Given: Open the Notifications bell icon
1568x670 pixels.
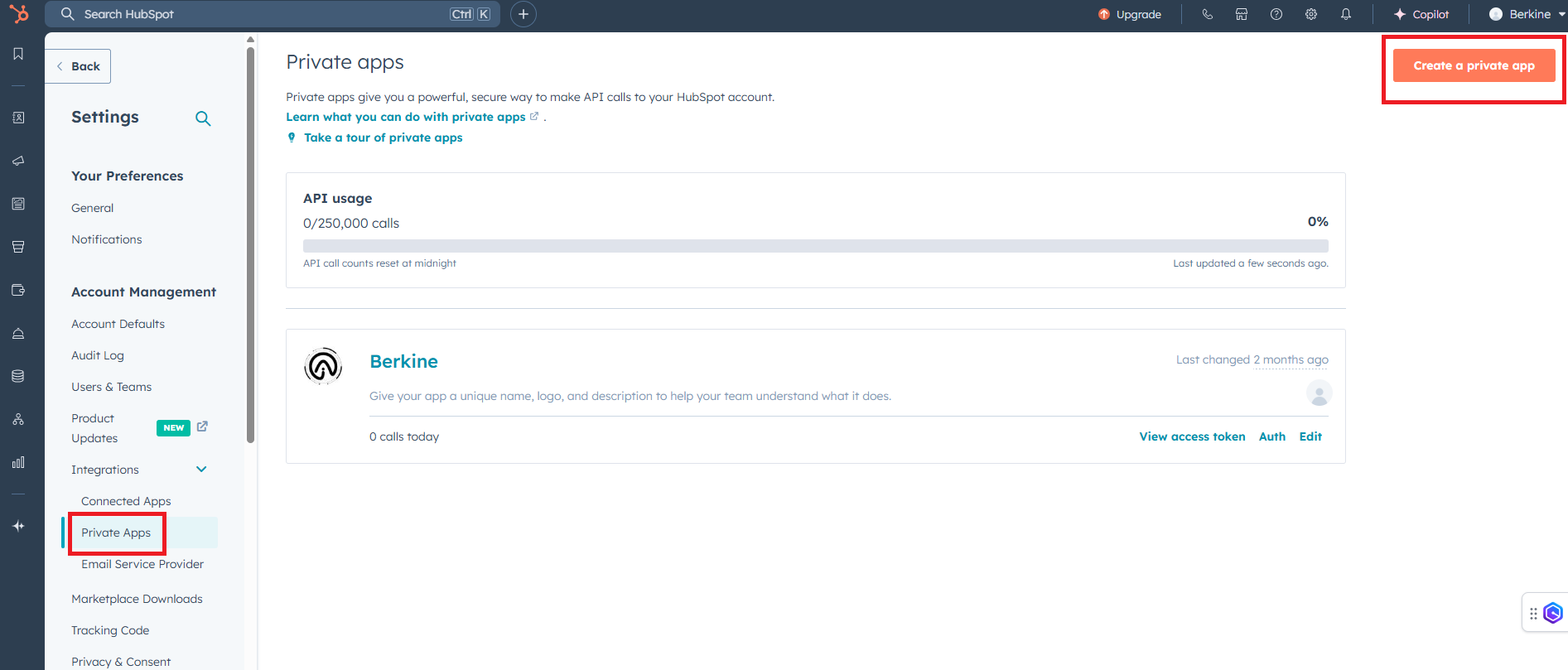Looking at the screenshot, I should coord(1346,14).
